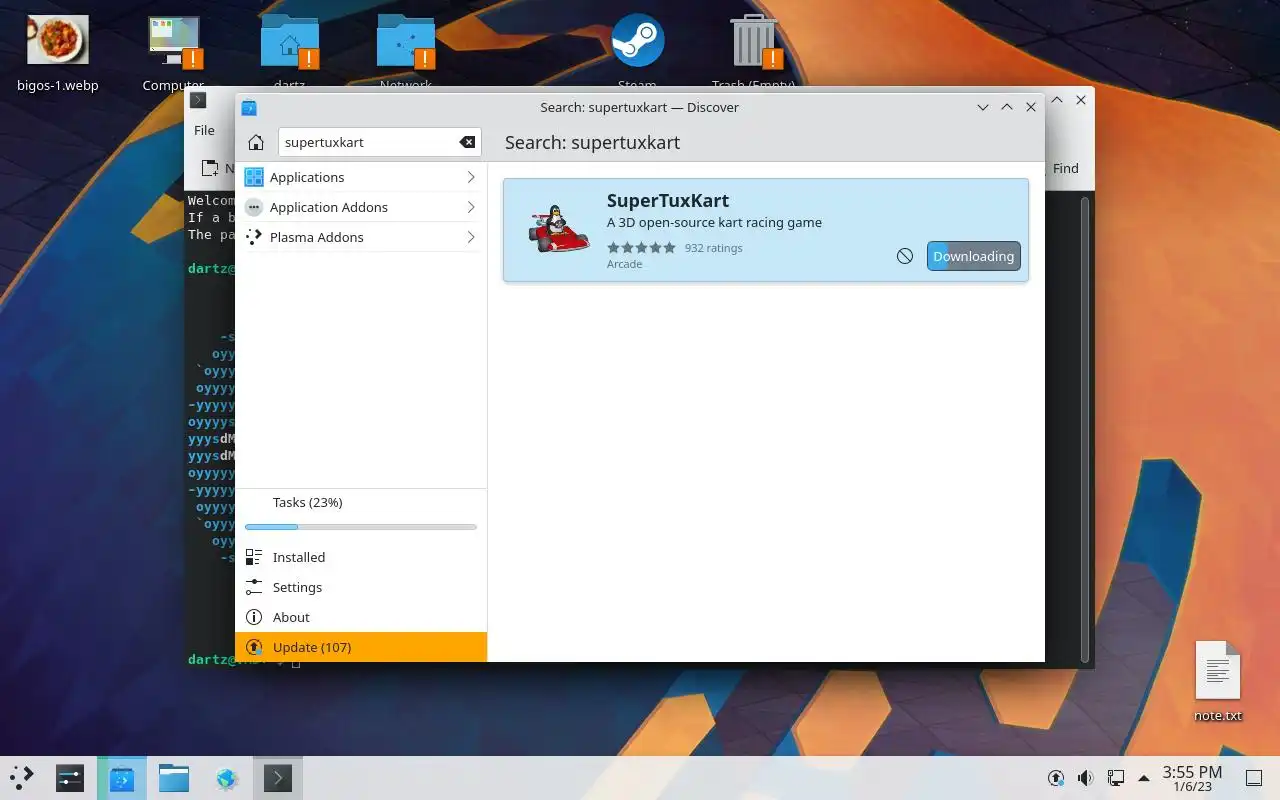This screenshot has height=800, width=1280.
Task: Click the Discover window app icon
Action: pyautogui.click(x=249, y=107)
